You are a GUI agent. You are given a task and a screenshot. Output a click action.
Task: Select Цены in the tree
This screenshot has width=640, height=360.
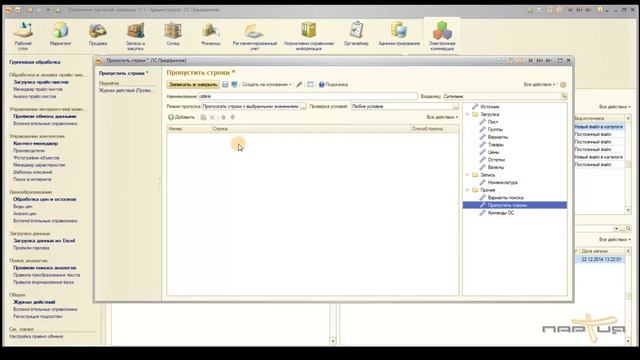point(493,152)
